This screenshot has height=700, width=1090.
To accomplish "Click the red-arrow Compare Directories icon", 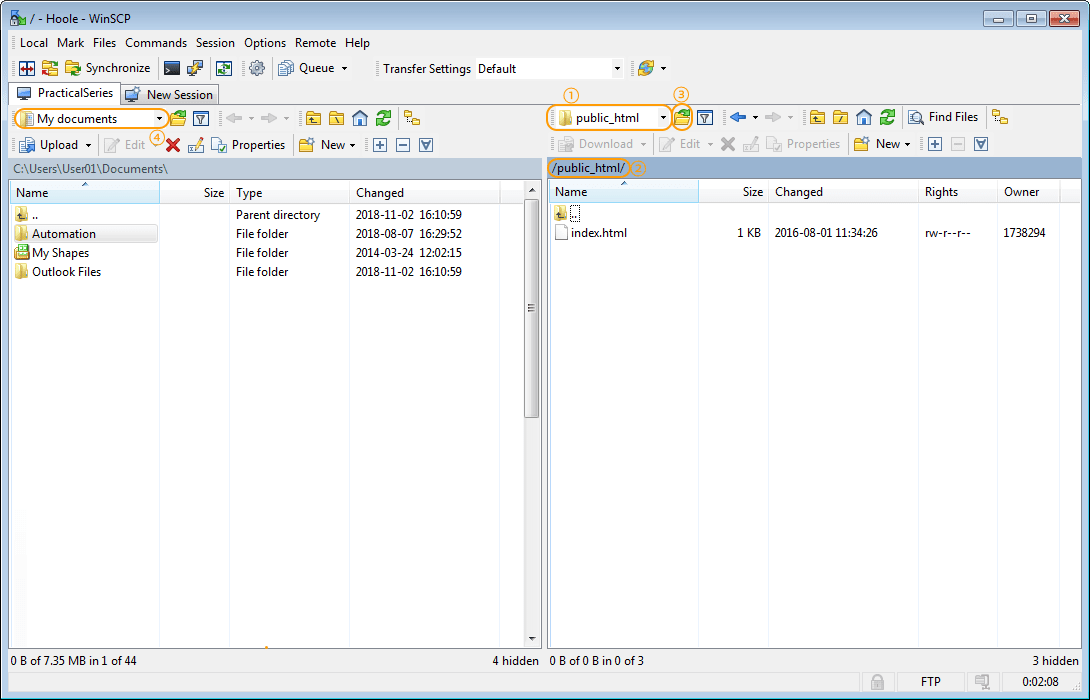I will pos(27,68).
